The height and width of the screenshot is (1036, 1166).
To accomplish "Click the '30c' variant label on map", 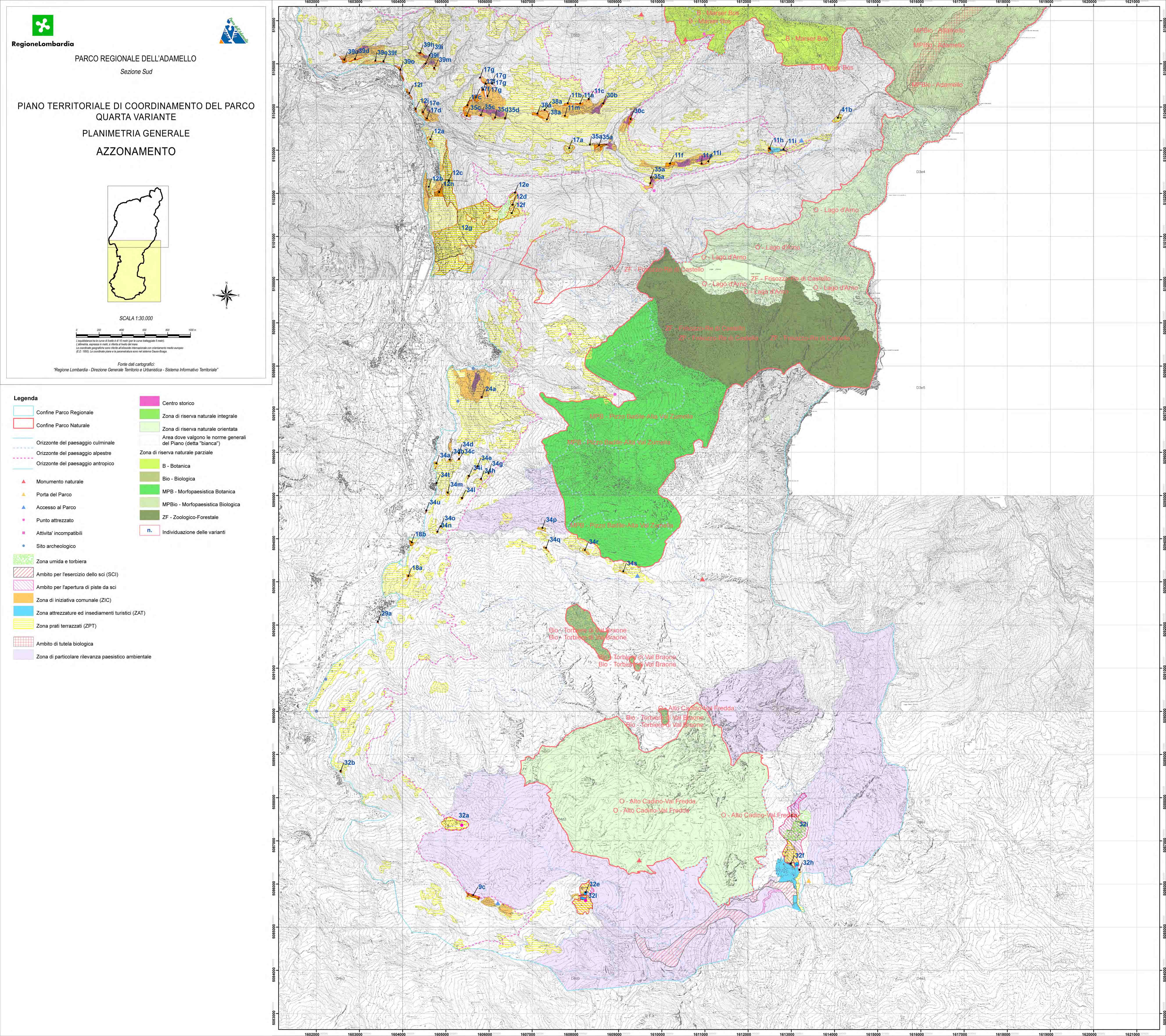I will click(639, 111).
